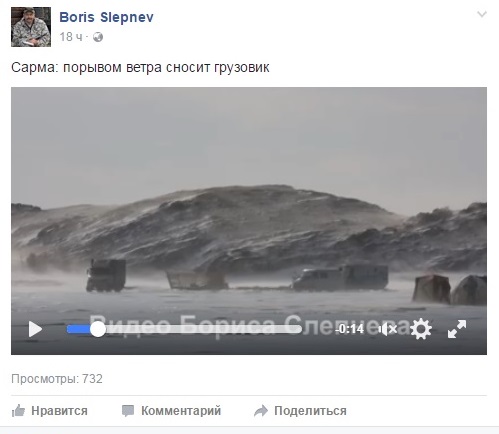Click the Комментарий button
499x434 pixels.
[171, 411]
